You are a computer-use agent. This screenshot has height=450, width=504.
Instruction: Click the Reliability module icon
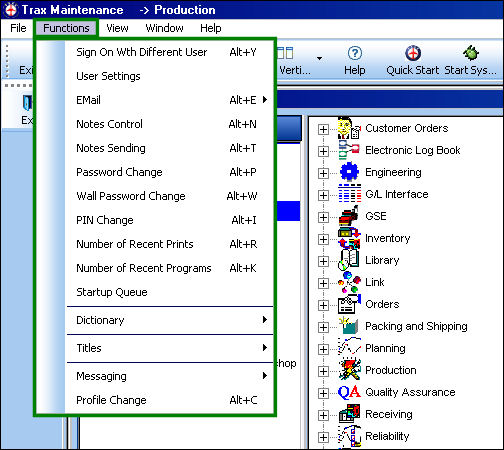click(x=349, y=436)
